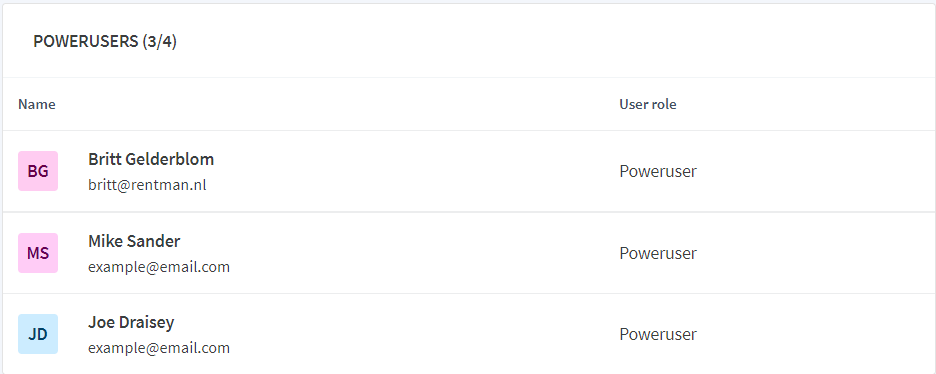
Task: Click empty space in Joe Draisey's row
Action: click(x=418, y=334)
